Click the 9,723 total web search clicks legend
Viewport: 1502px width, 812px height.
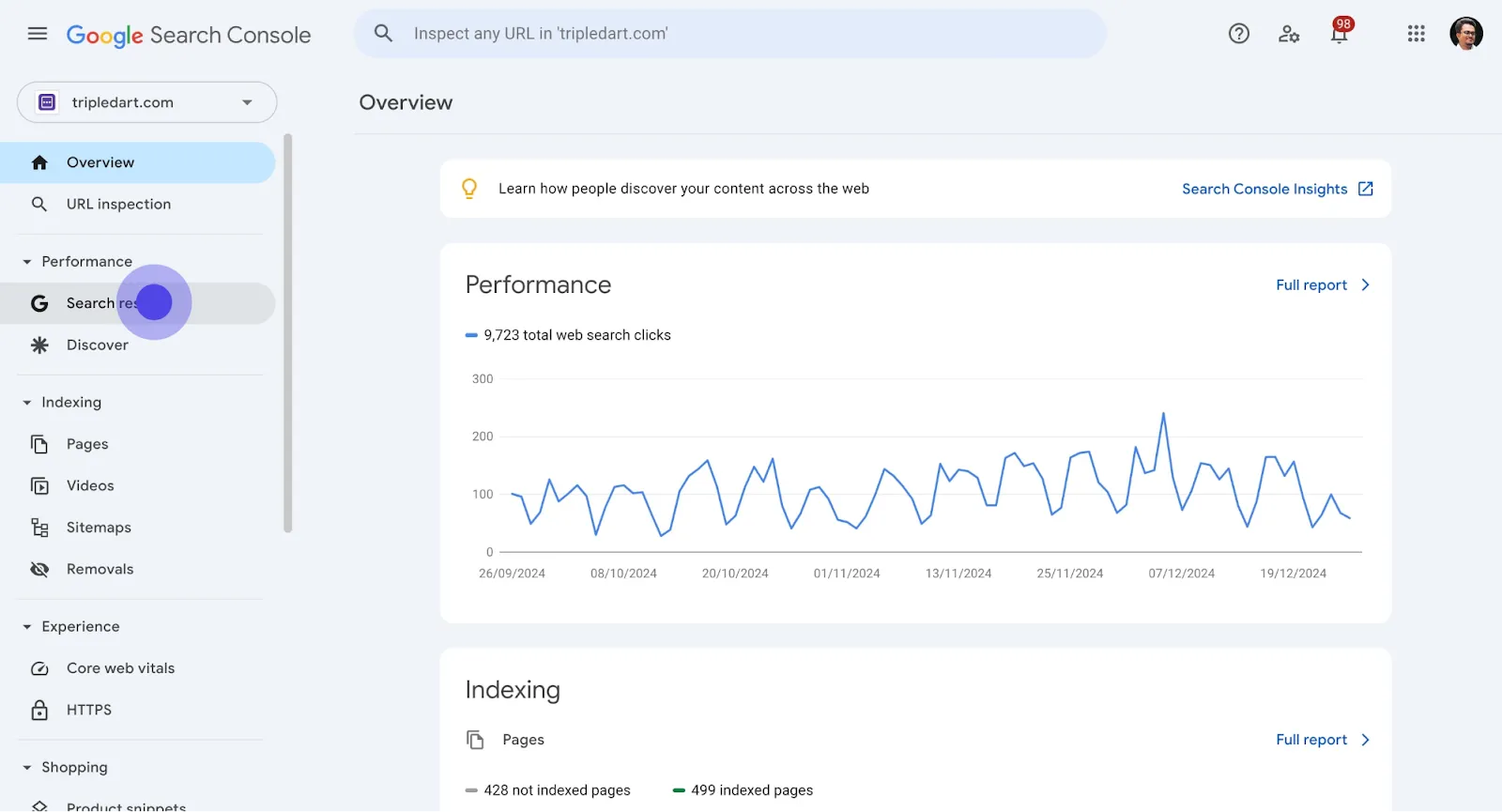569,335
